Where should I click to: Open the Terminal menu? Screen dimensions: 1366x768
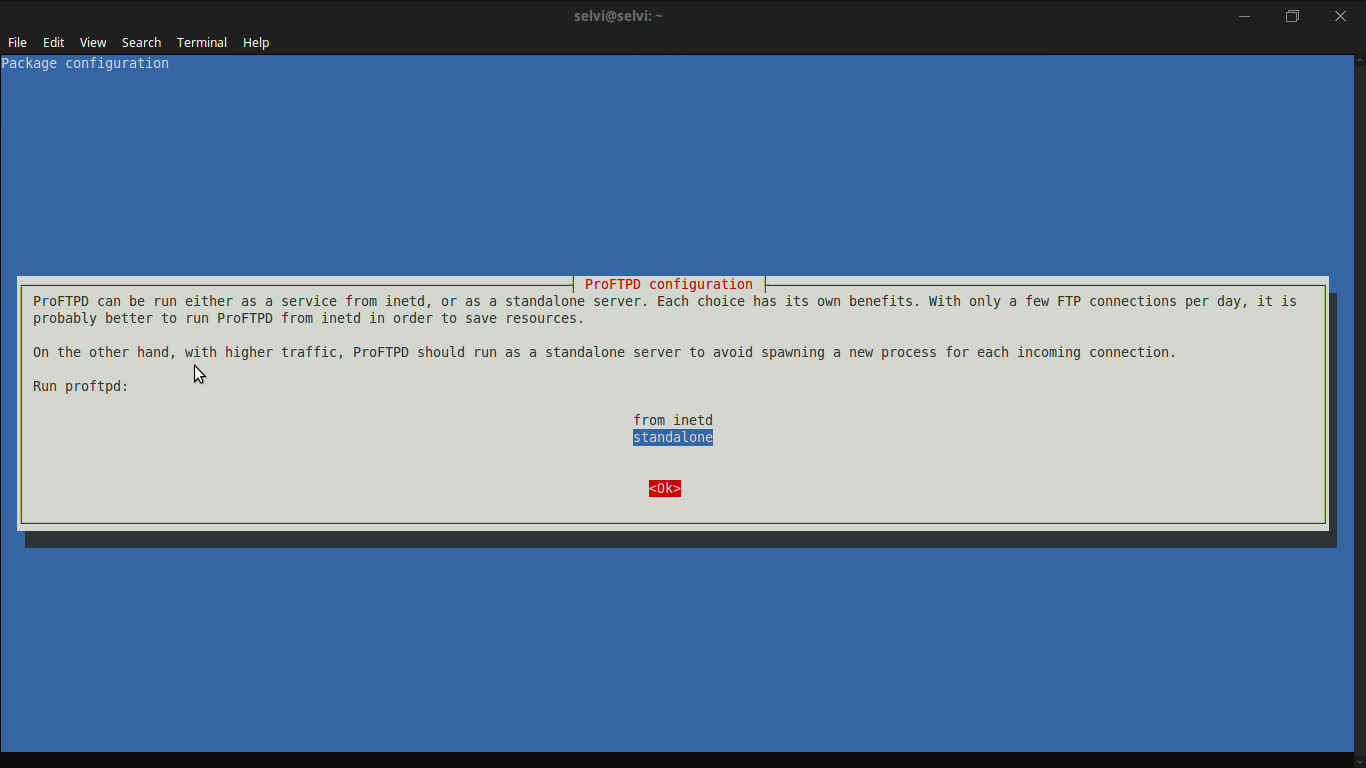click(202, 42)
